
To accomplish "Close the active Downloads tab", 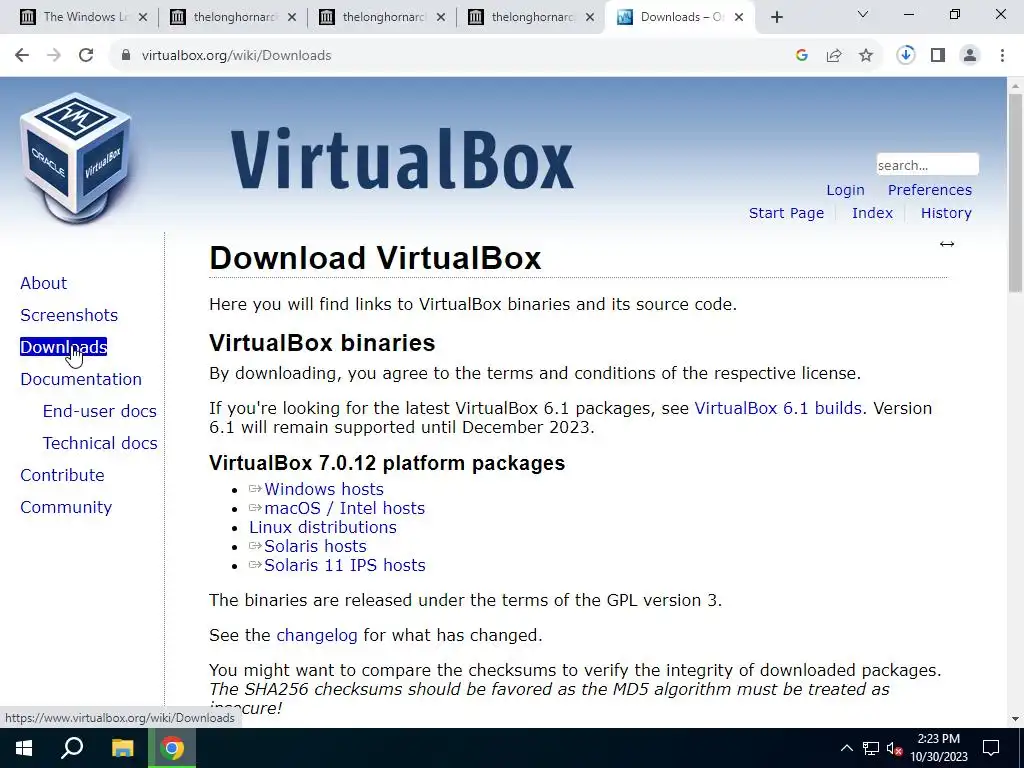I will coord(739,17).
